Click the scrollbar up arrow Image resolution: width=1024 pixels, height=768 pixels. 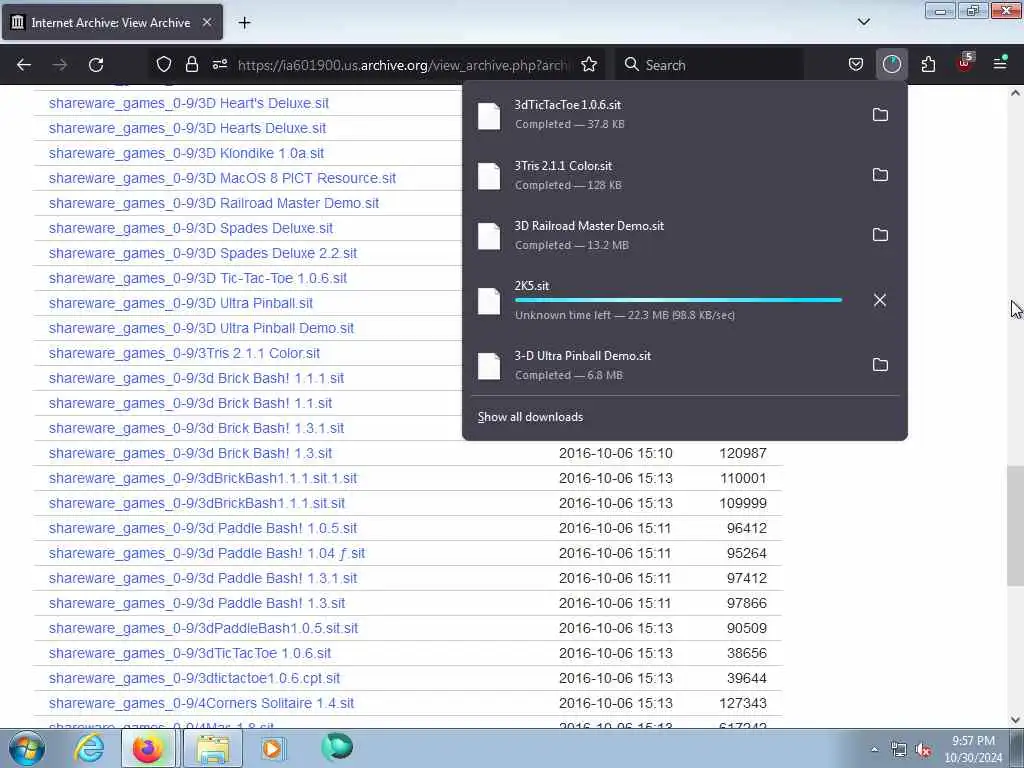[1015, 93]
